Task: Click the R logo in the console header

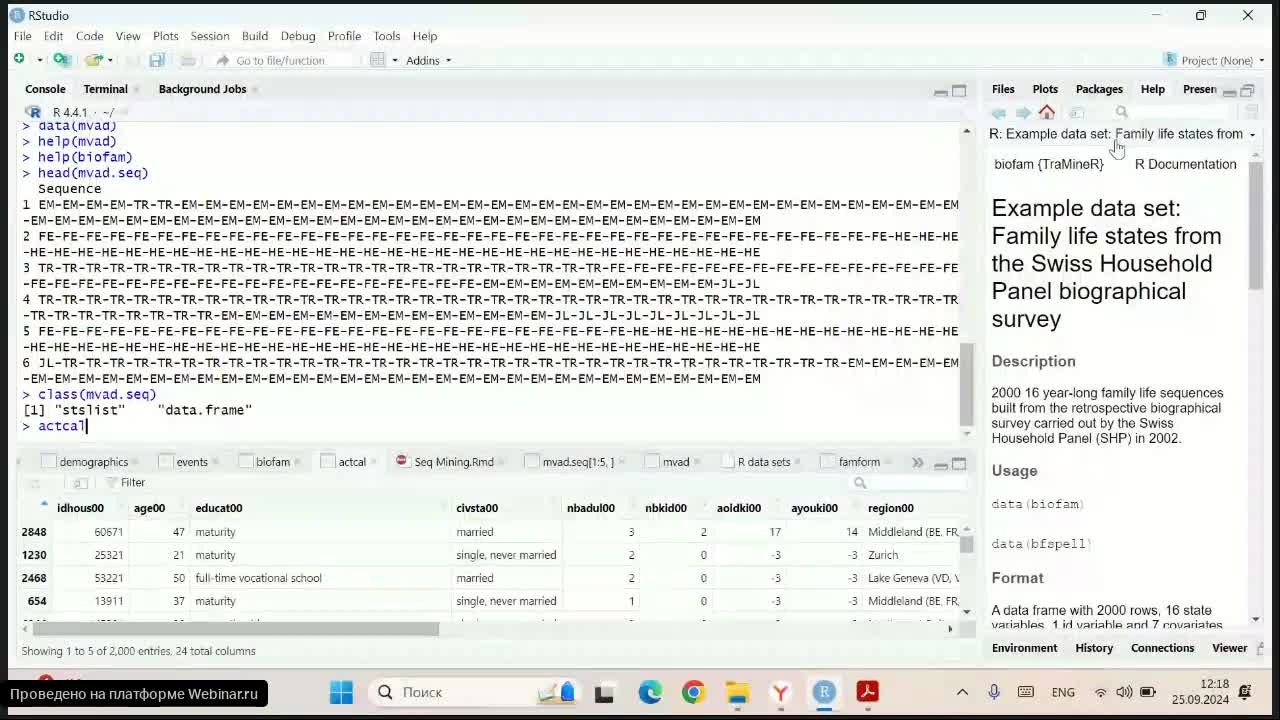Action: coord(33,112)
